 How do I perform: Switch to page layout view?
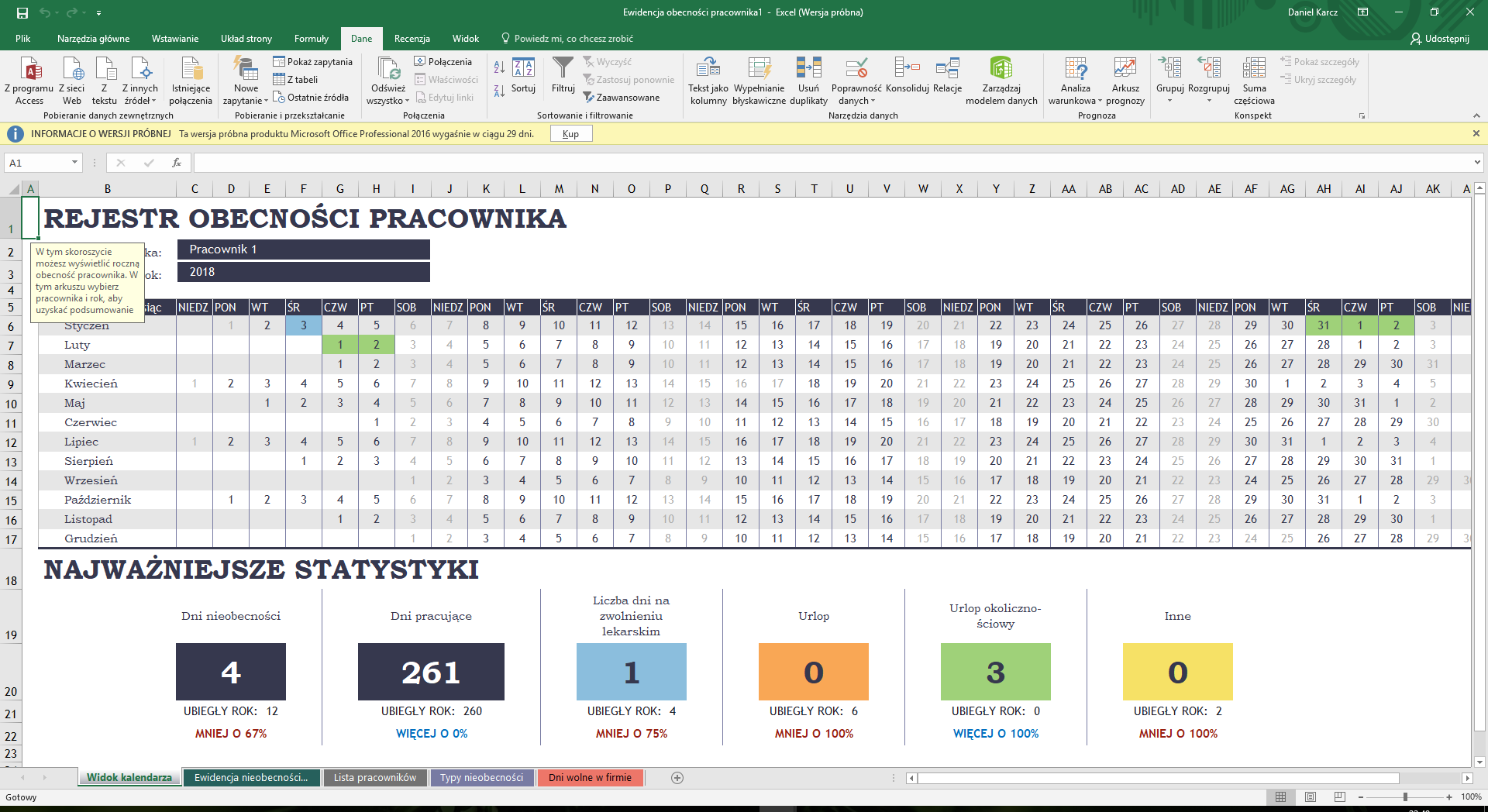(x=1311, y=797)
